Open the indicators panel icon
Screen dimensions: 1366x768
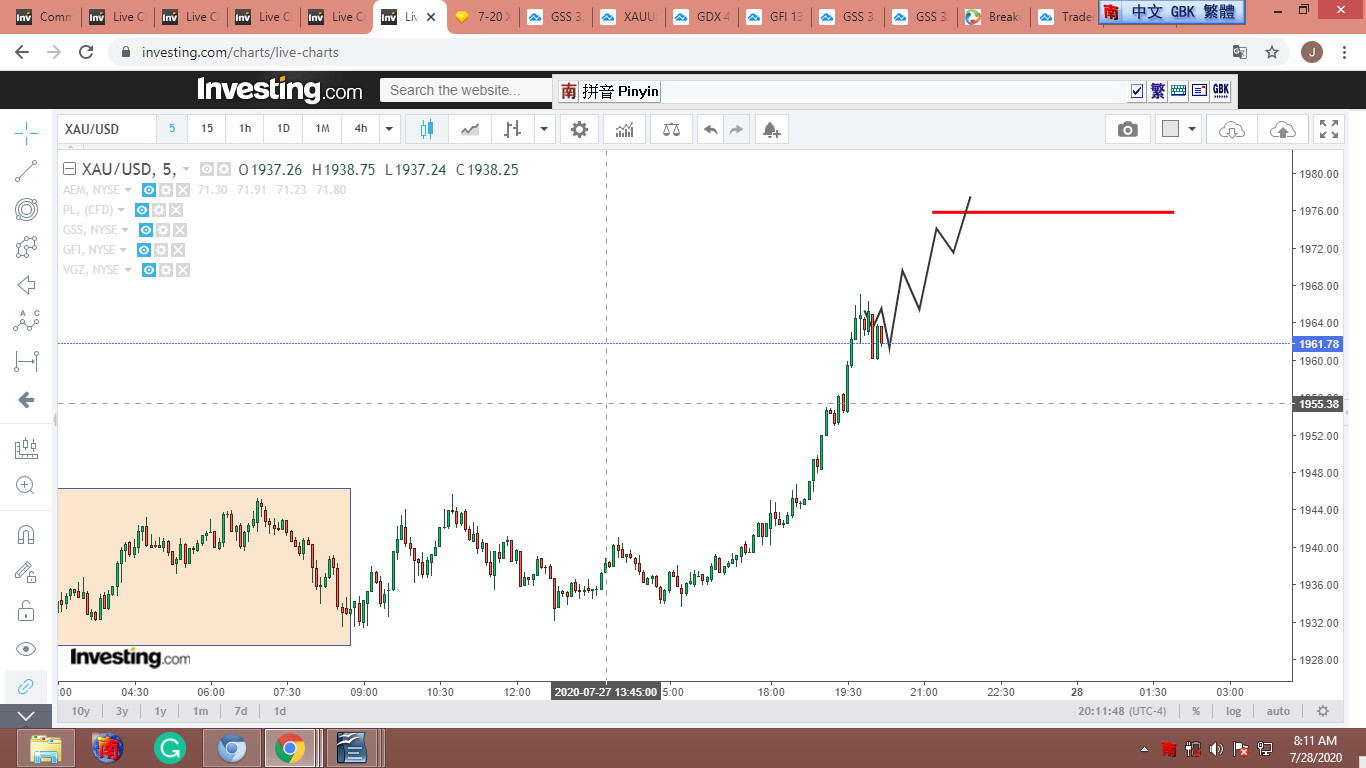coord(625,129)
